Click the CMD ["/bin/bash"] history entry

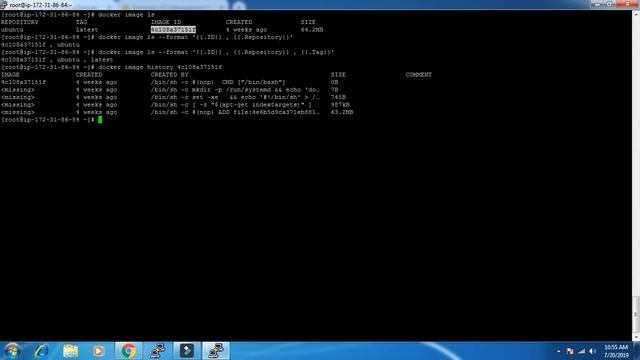[x=218, y=82]
